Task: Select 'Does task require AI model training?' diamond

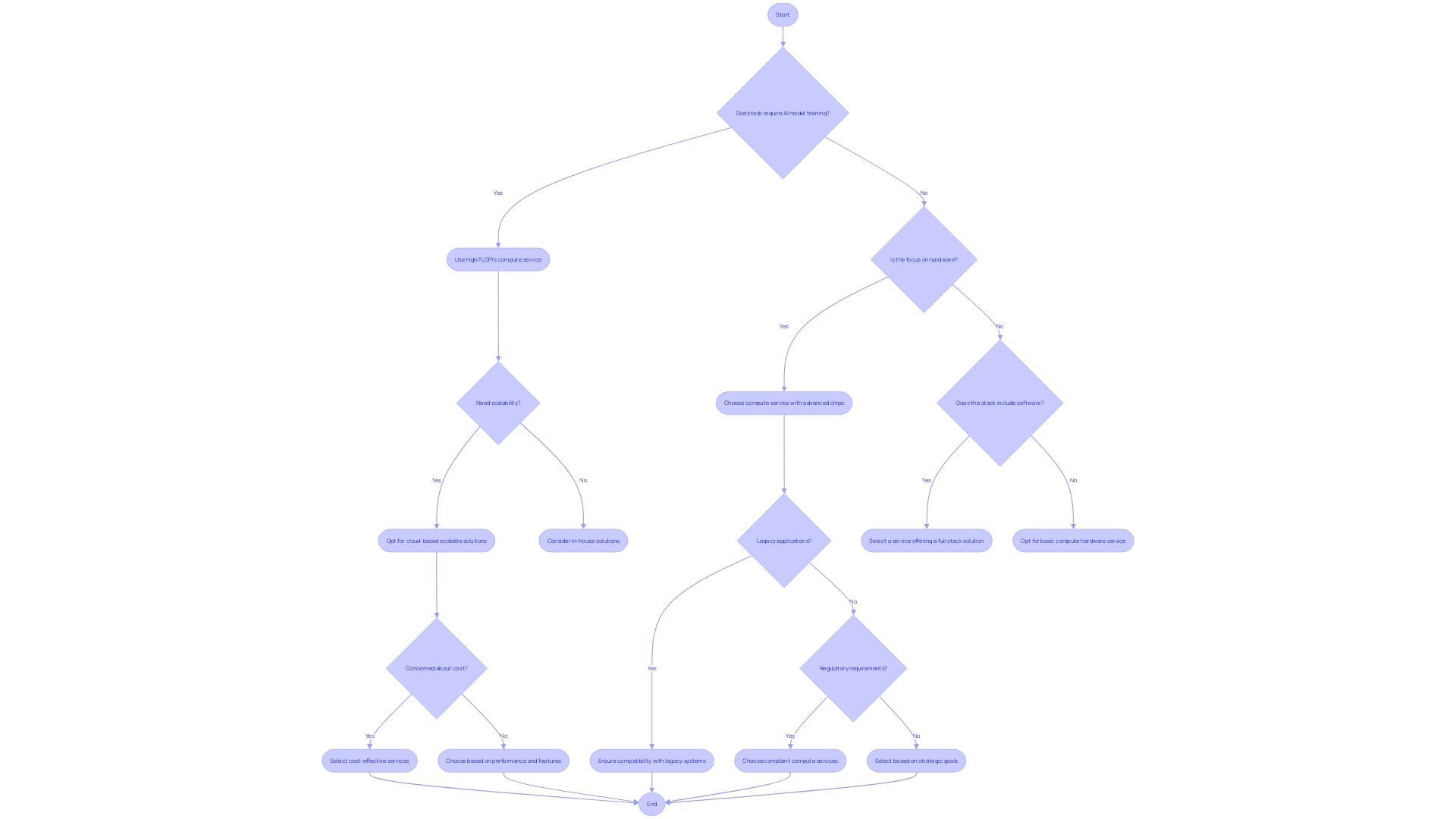Action: (783, 113)
